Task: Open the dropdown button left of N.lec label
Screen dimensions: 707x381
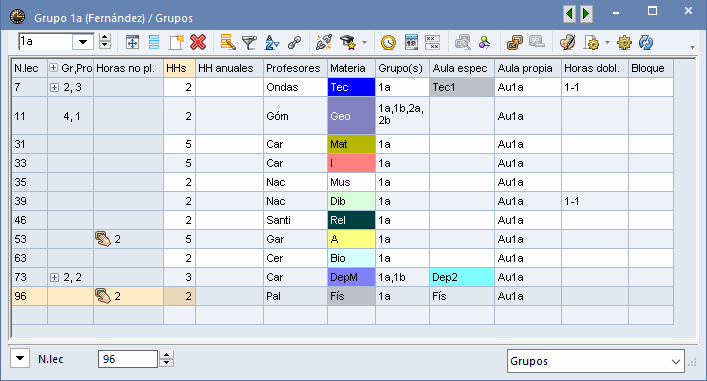Action: pyautogui.click(x=20, y=359)
